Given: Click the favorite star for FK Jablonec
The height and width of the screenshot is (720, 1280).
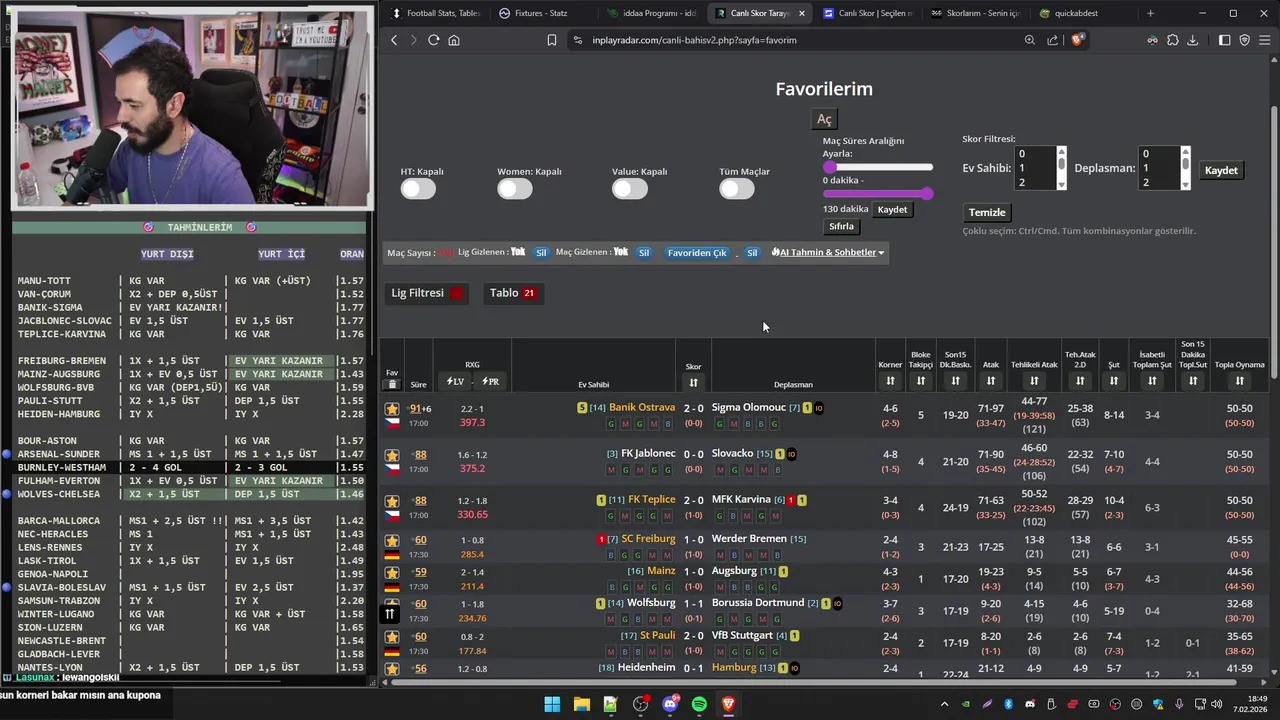Looking at the screenshot, I should 392,455.
